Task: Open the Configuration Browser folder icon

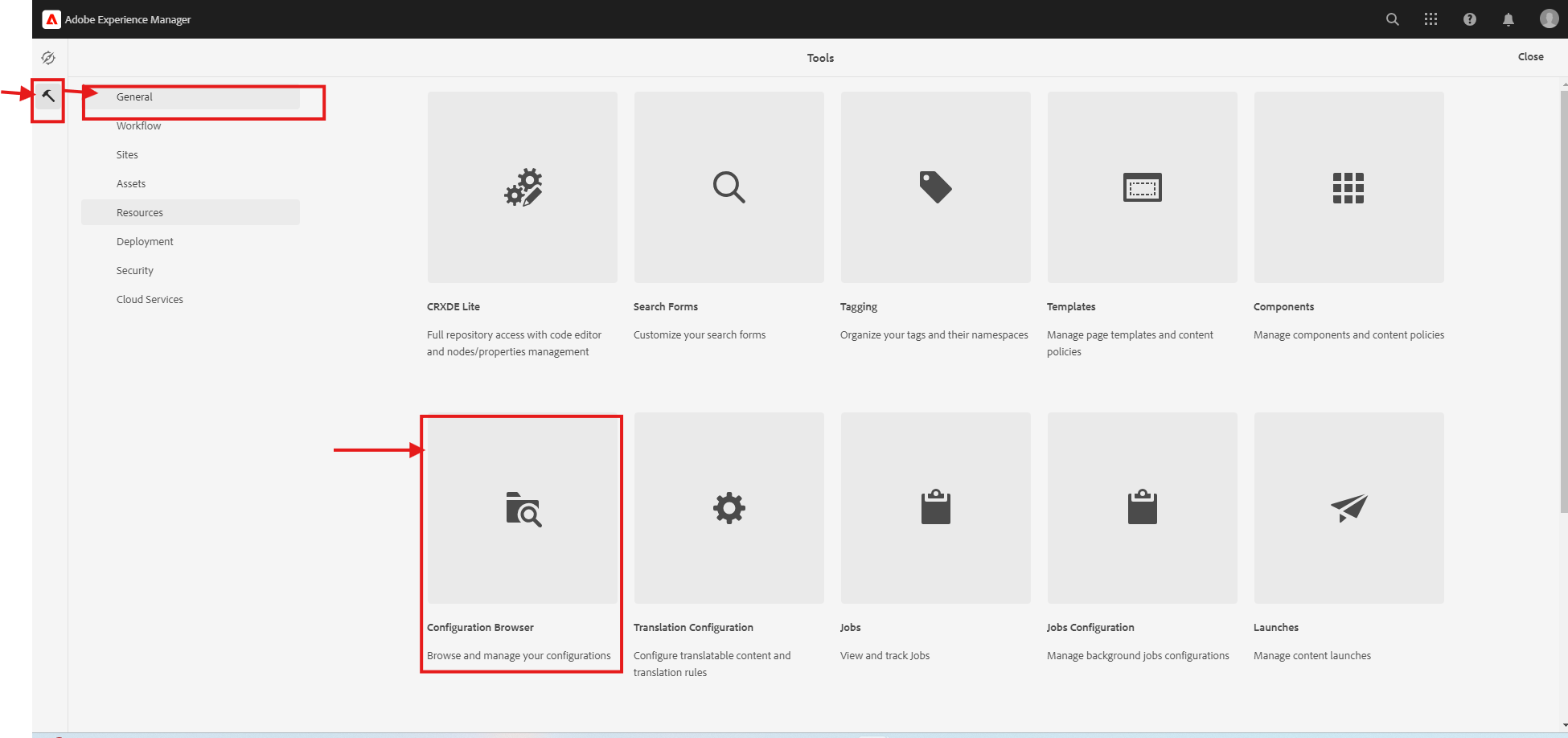Action: click(x=523, y=509)
